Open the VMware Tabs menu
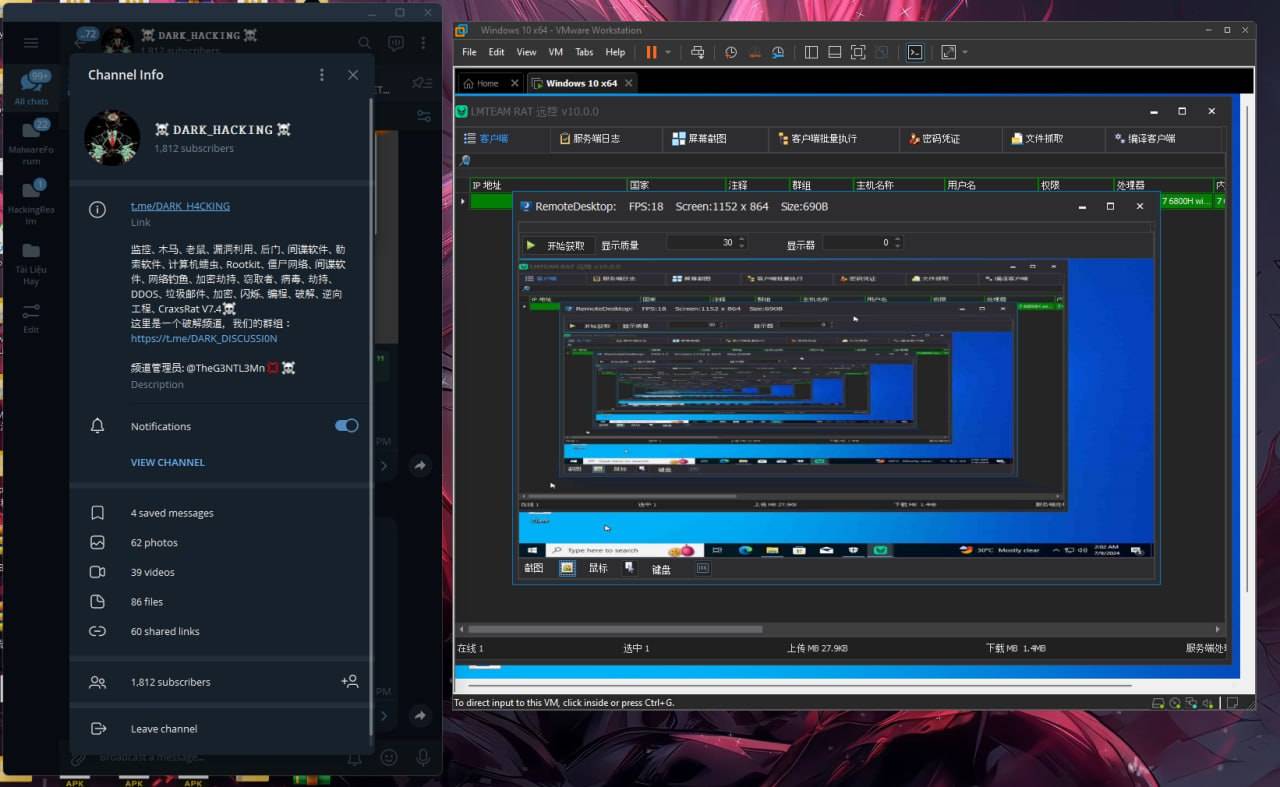Image resolution: width=1280 pixels, height=787 pixels. (x=584, y=52)
